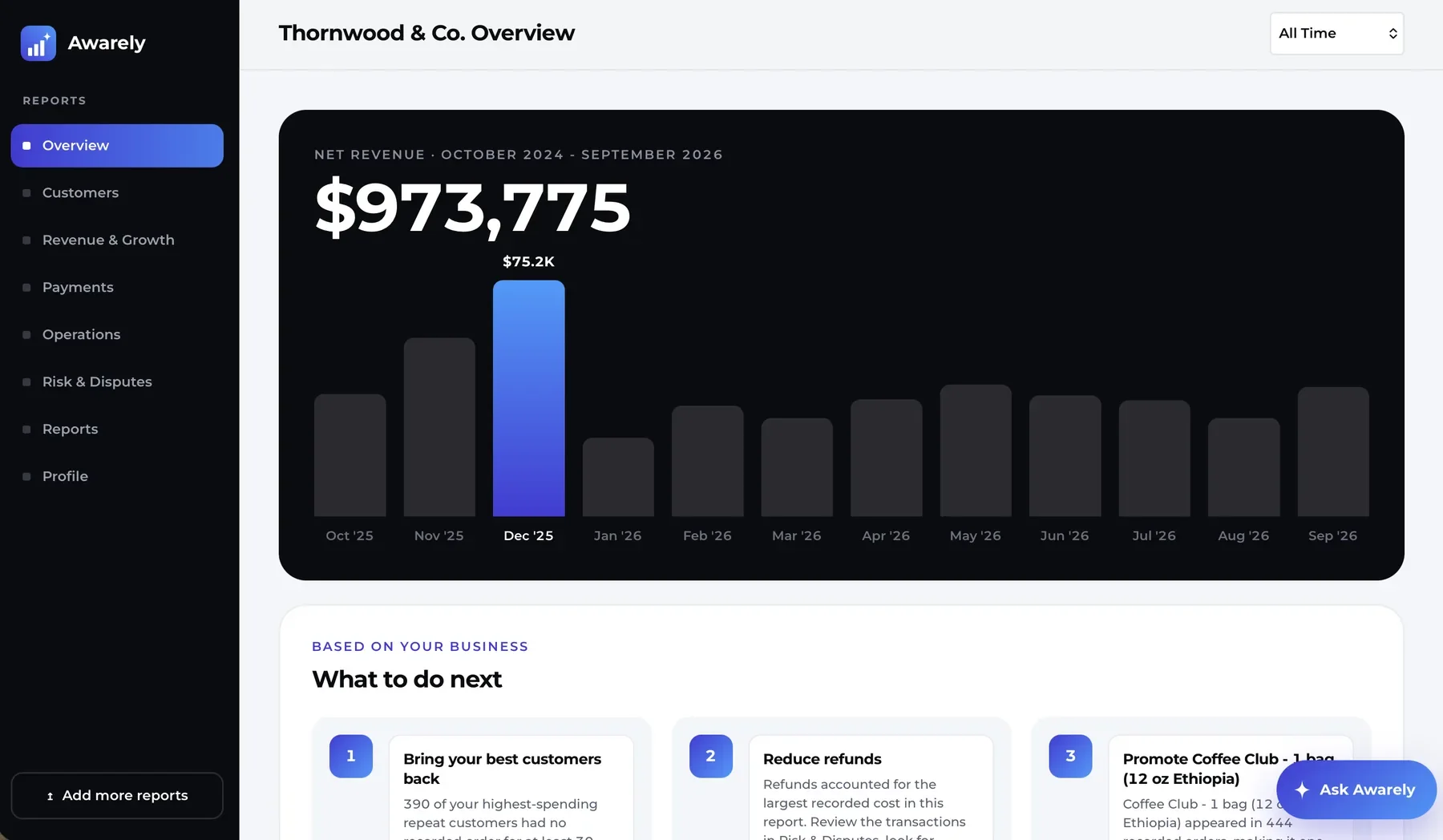Select the Reports menu item
The height and width of the screenshot is (840, 1443).
[x=117, y=430]
